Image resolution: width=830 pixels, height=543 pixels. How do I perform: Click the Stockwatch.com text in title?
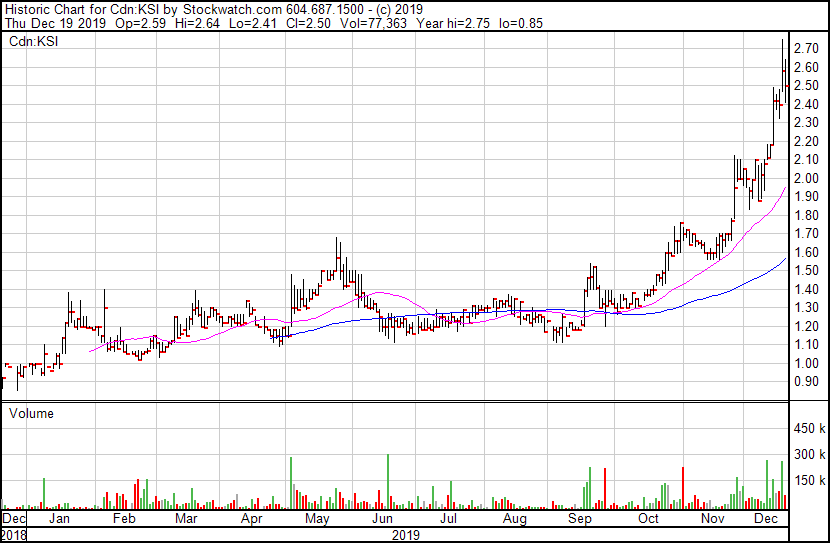(232, 9)
